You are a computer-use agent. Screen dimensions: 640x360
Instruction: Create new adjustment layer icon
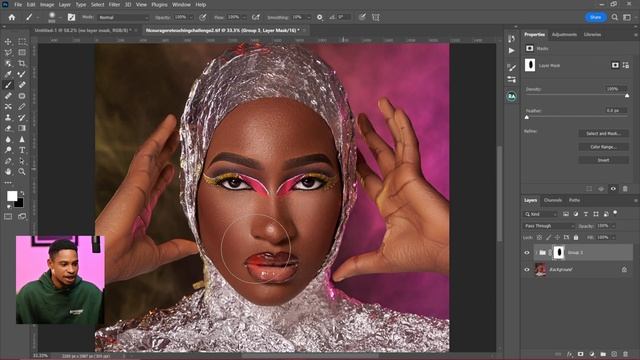pos(592,354)
